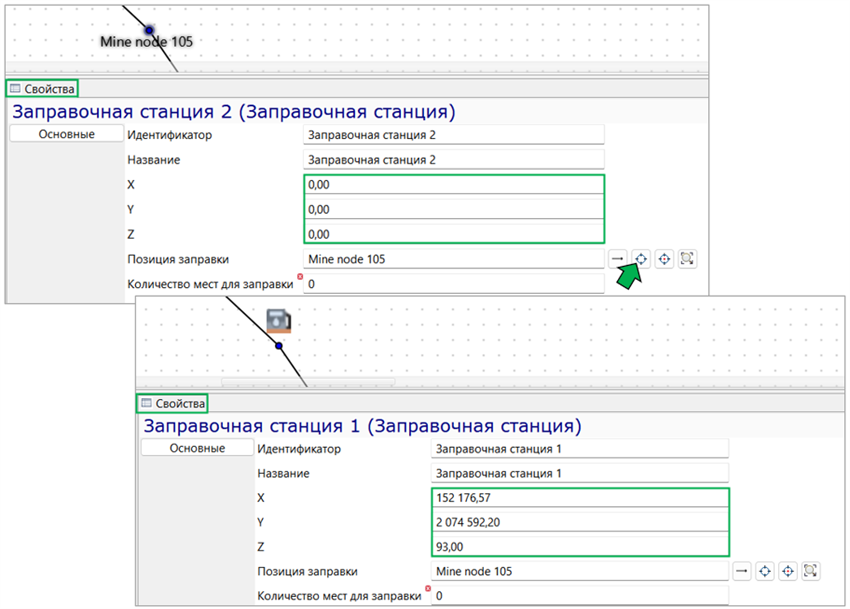The image size is (850, 609).
Task: Select the Mine node 105 point
Action: coord(149,30)
